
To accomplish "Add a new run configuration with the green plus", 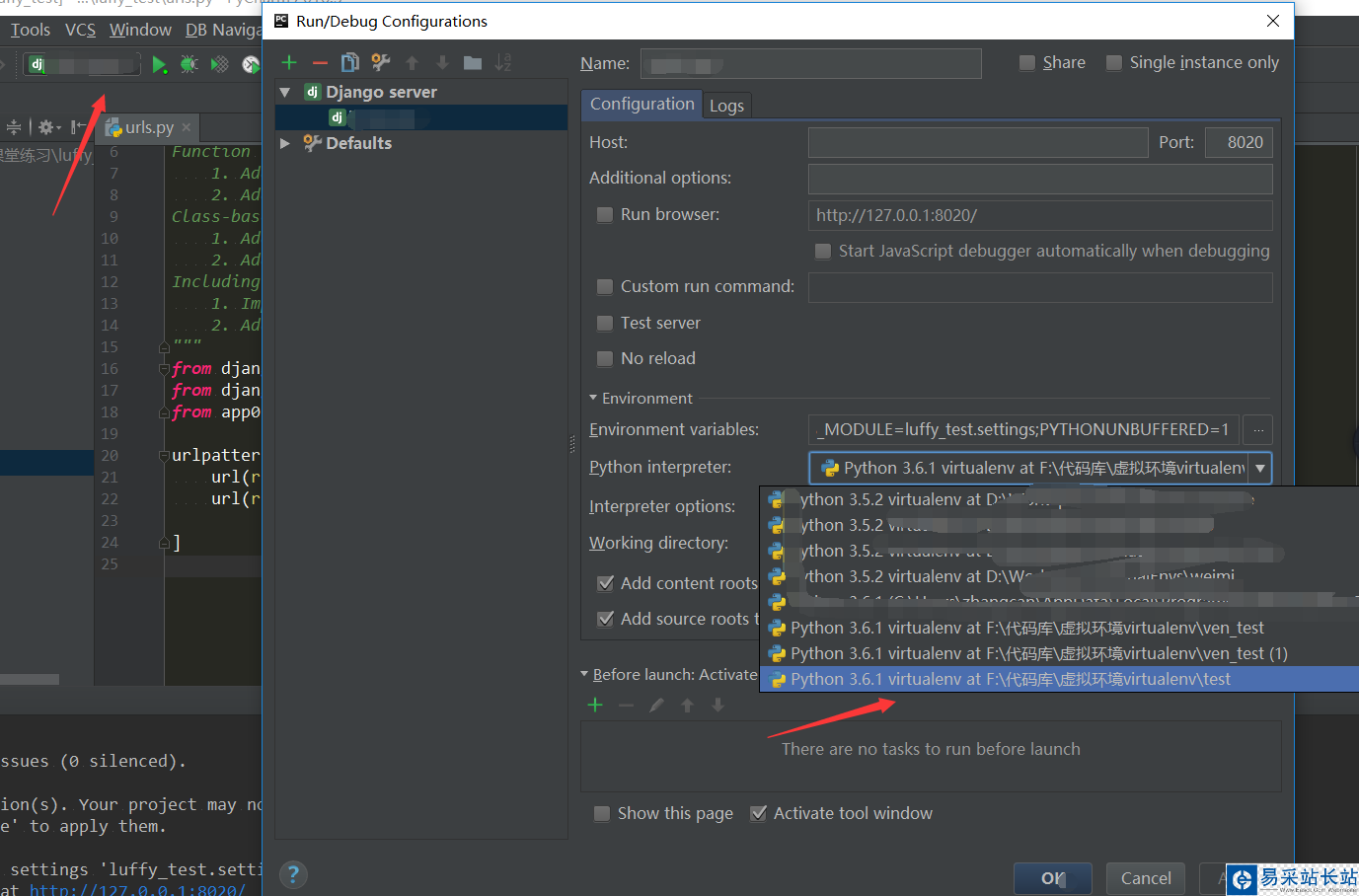I will click(x=289, y=63).
